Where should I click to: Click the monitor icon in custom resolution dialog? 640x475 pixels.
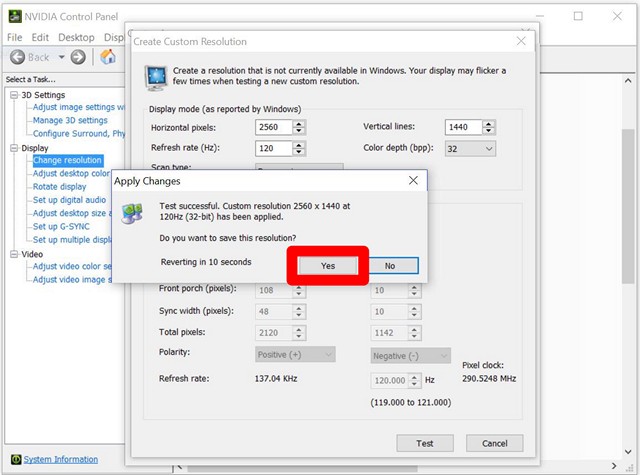(156, 78)
